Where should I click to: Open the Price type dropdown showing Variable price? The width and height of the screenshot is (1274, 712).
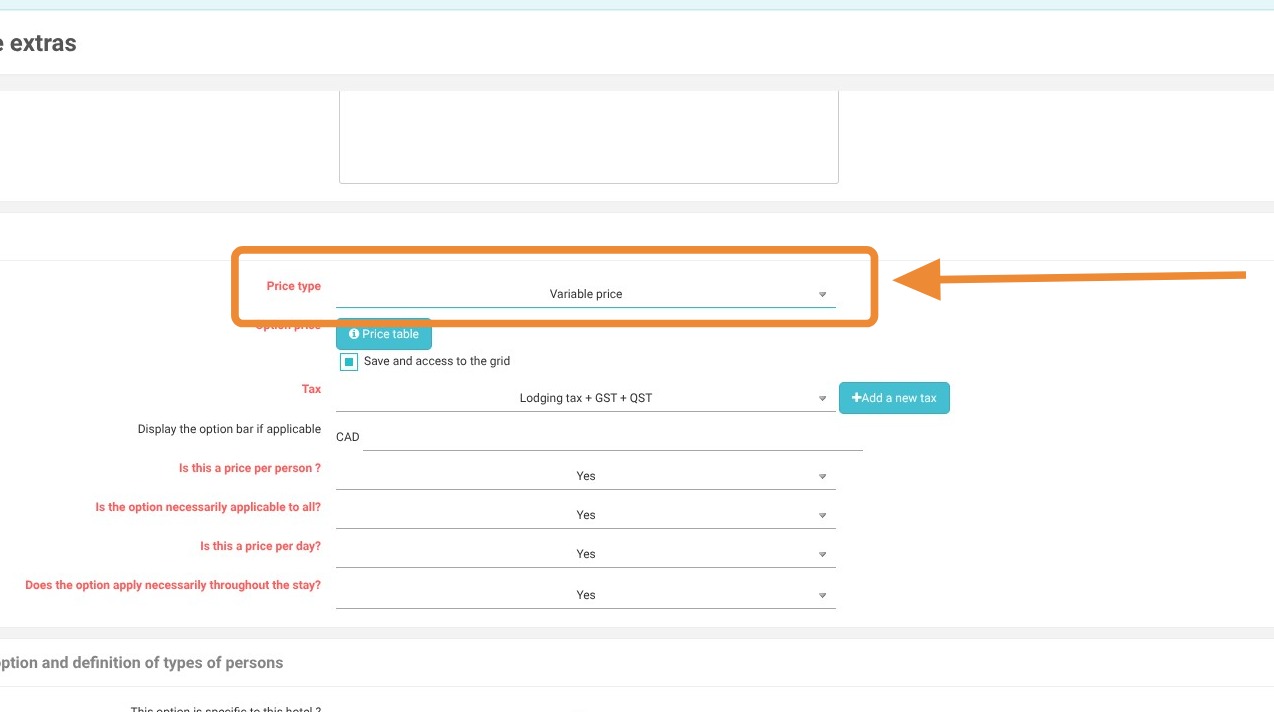pyautogui.click(x=585, y=294)
